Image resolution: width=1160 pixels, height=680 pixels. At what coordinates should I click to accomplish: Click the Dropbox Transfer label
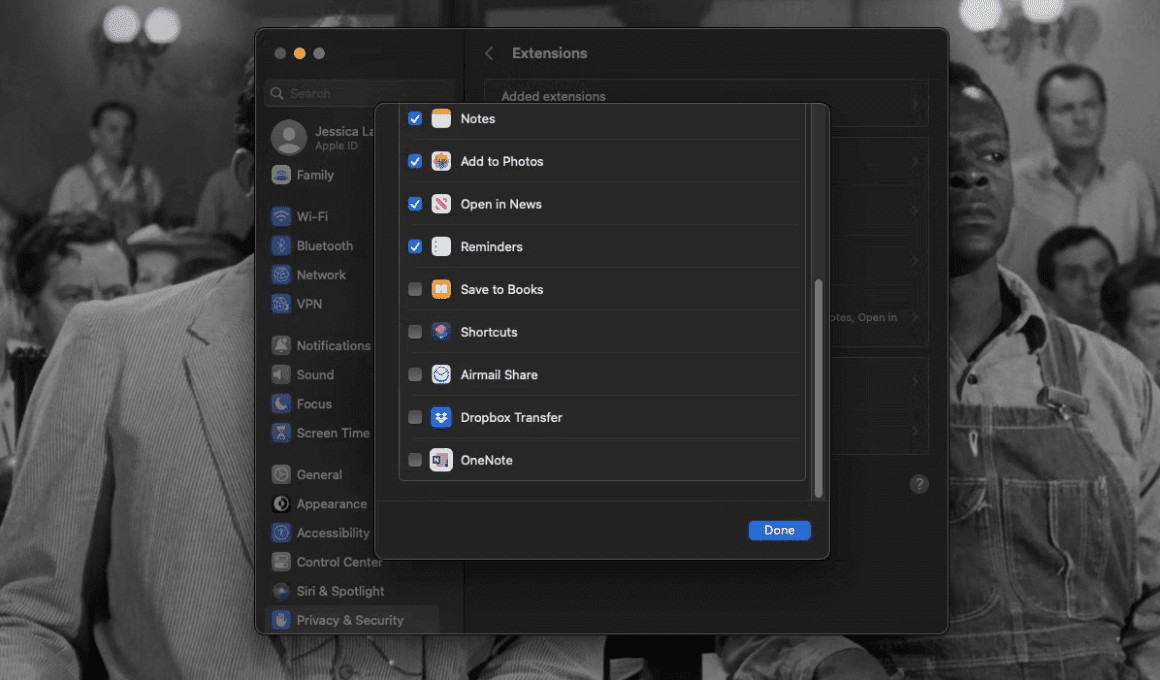coord(511,417)
